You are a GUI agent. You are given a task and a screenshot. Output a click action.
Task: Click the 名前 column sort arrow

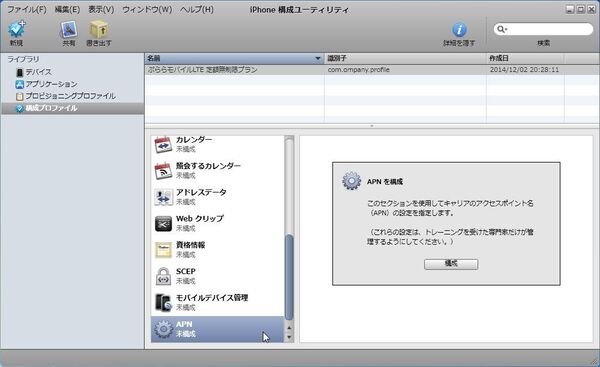(317, 59)
